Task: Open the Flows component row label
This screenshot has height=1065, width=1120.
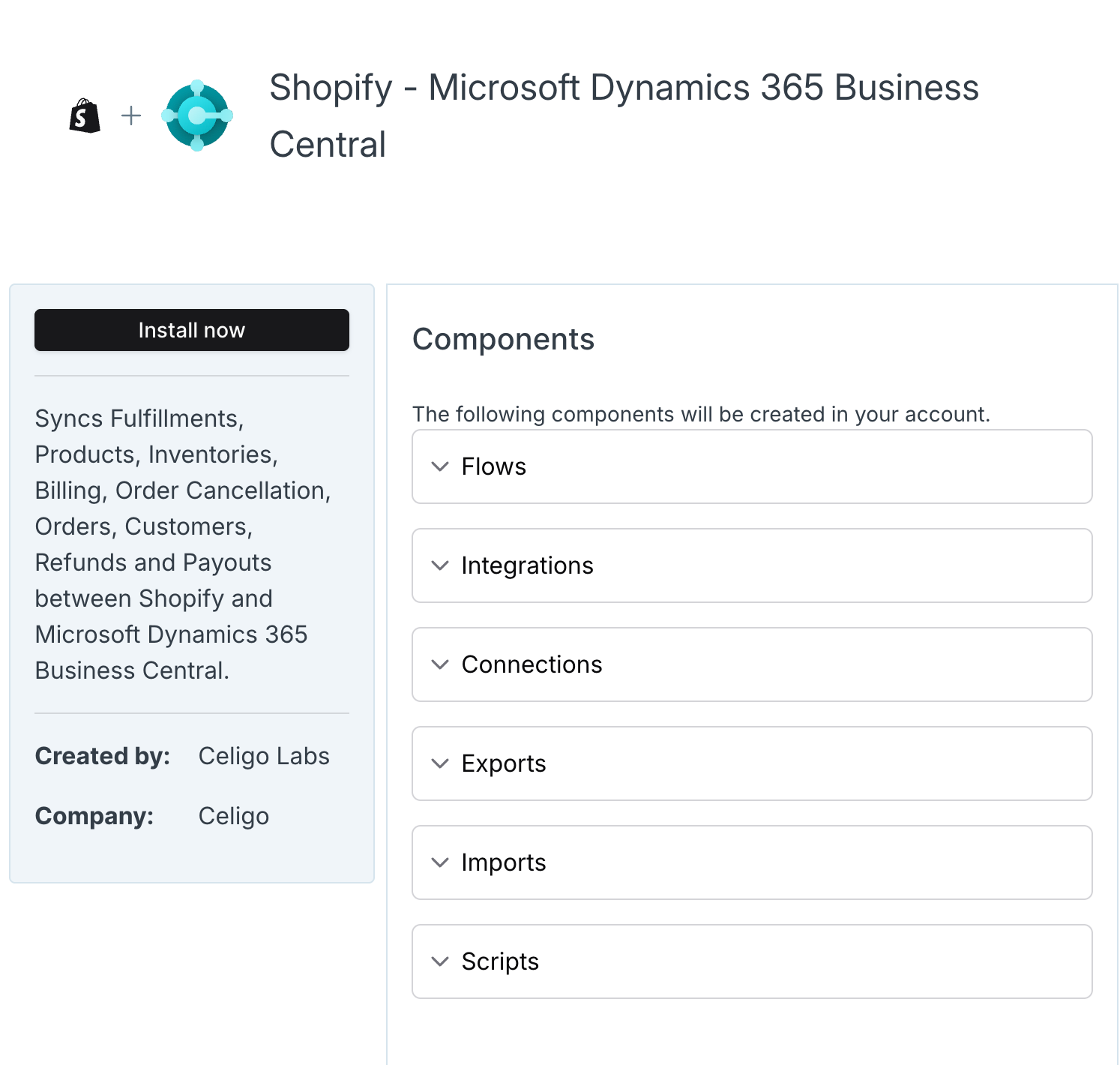Action: coord(494,466)
